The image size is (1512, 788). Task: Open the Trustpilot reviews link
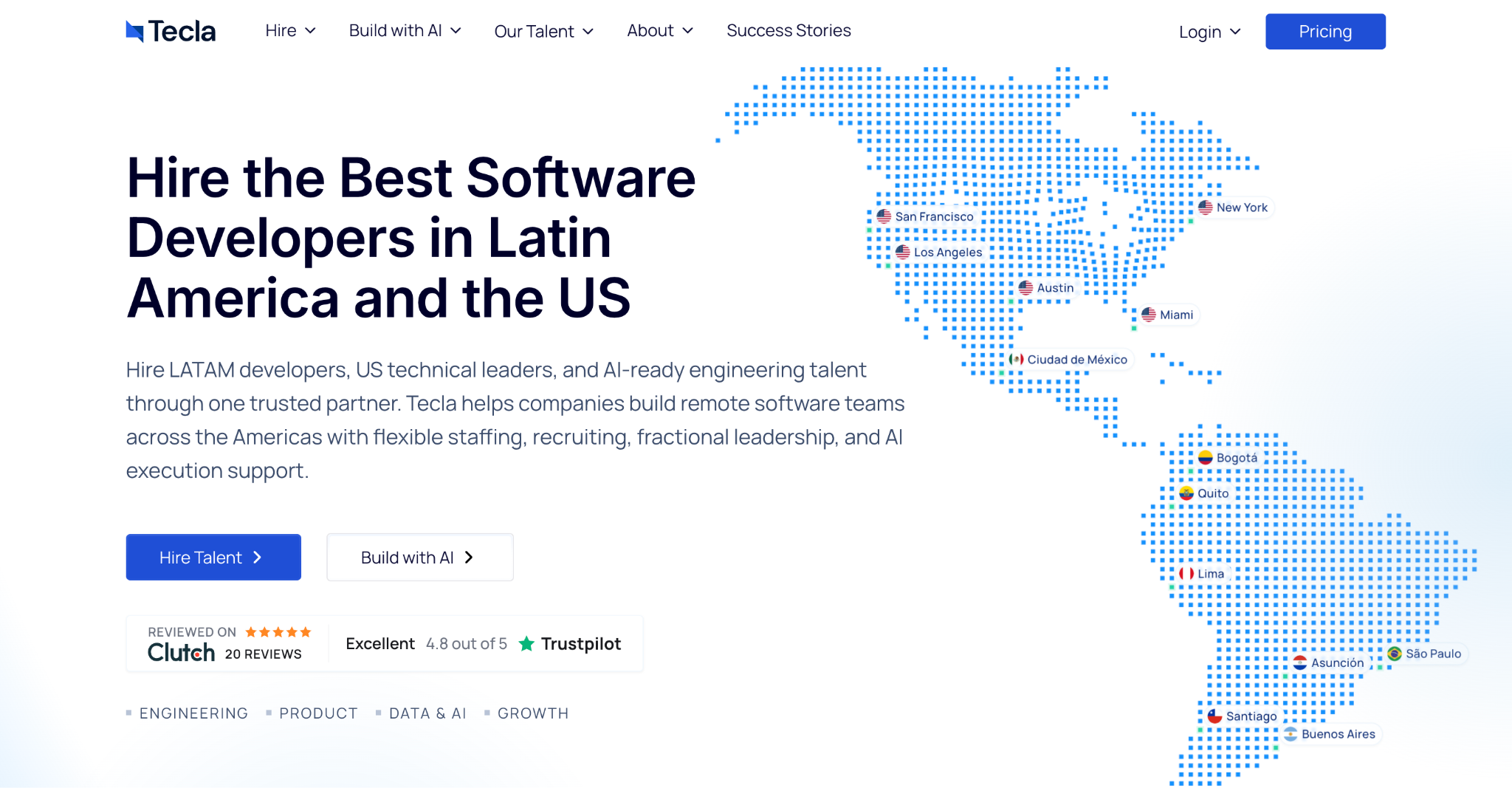pyautogui.click(x=484, y=644)
